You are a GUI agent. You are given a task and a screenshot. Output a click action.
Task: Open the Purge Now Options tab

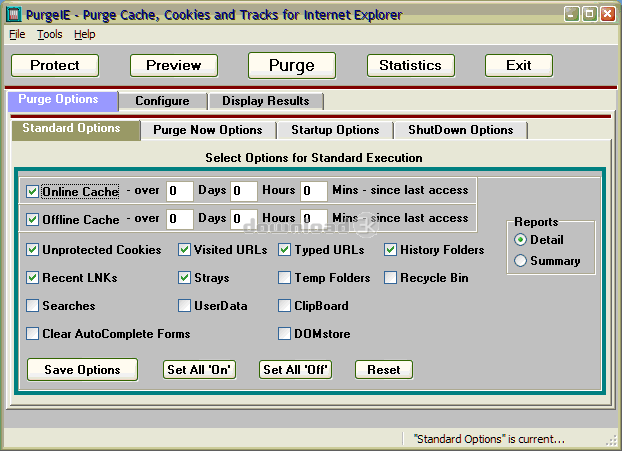(208, 130)
